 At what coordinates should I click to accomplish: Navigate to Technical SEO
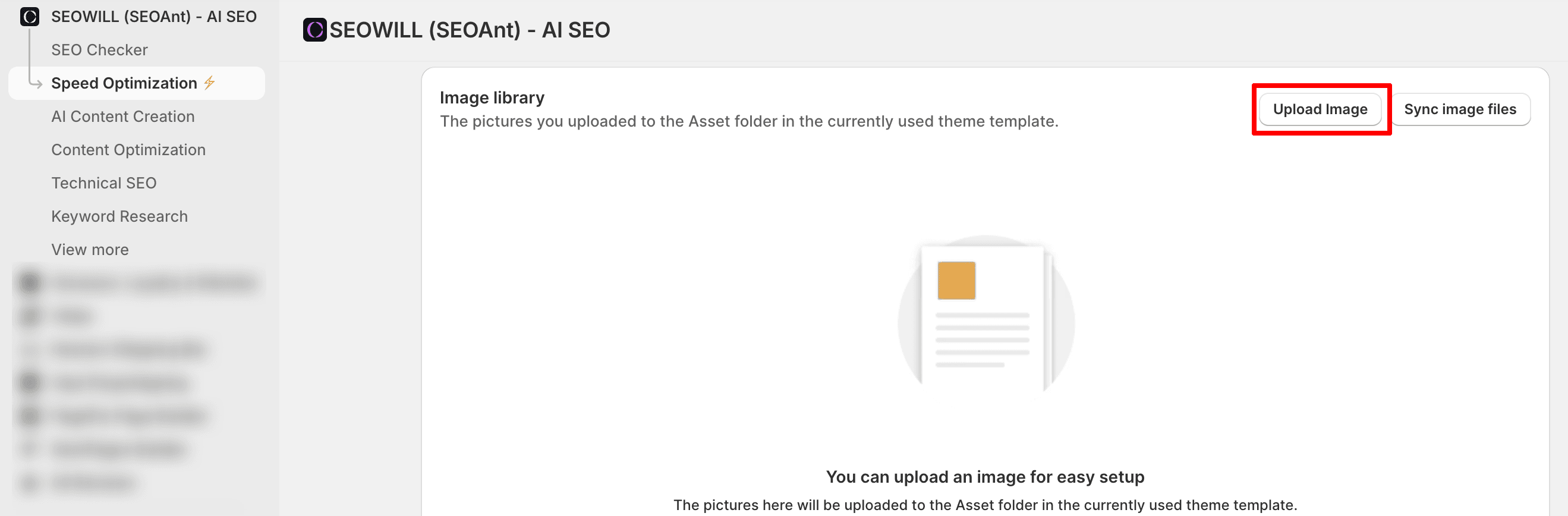coord(104,183)
